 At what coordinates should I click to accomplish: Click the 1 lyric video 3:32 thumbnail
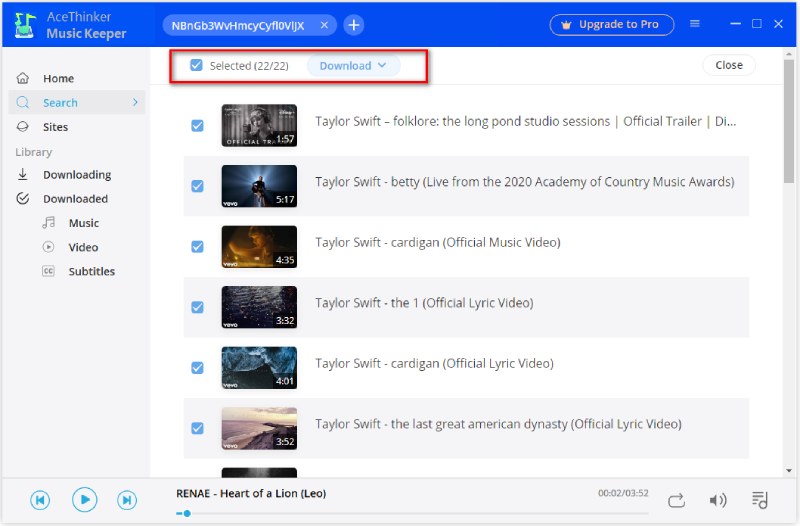tap(259, 307)
